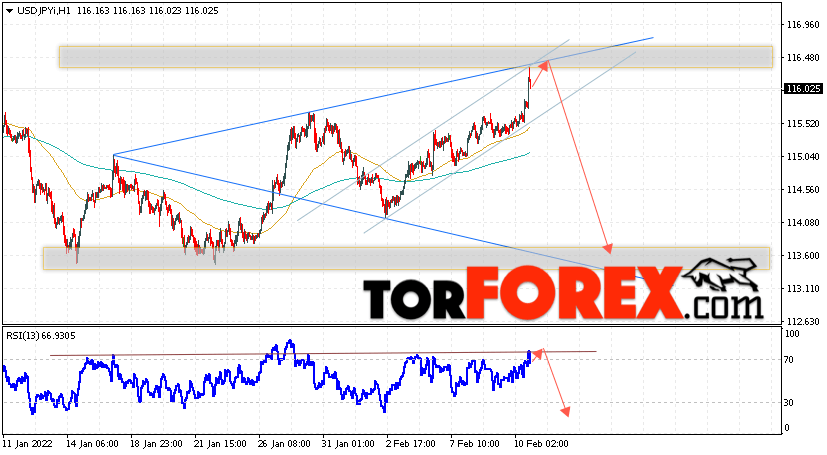Image resolution: width=827 pixels, height=455 pixels.
Task: Click the 31 Jan 01:00 time label
Action: [348, 444]
